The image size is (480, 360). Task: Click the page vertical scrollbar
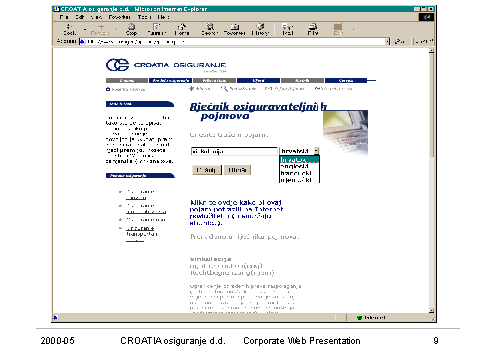click(x=431, y=181)
